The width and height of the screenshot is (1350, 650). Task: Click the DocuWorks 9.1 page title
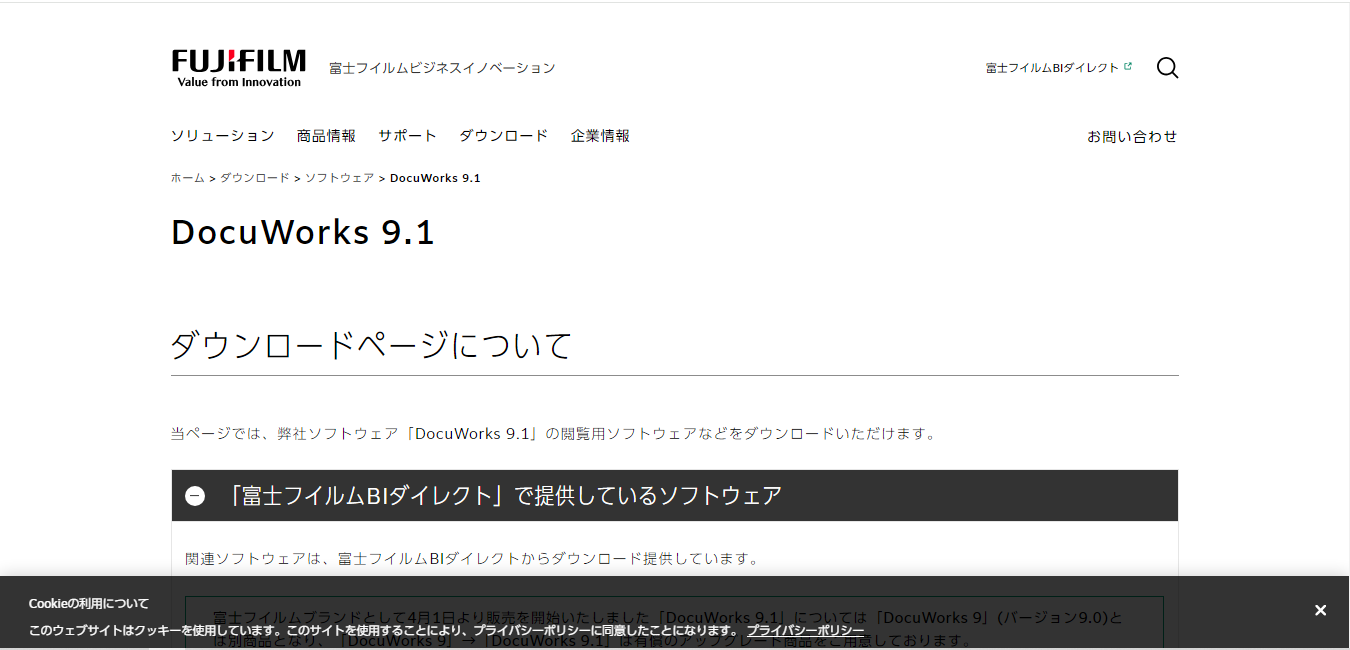click(x=303, y=232)
